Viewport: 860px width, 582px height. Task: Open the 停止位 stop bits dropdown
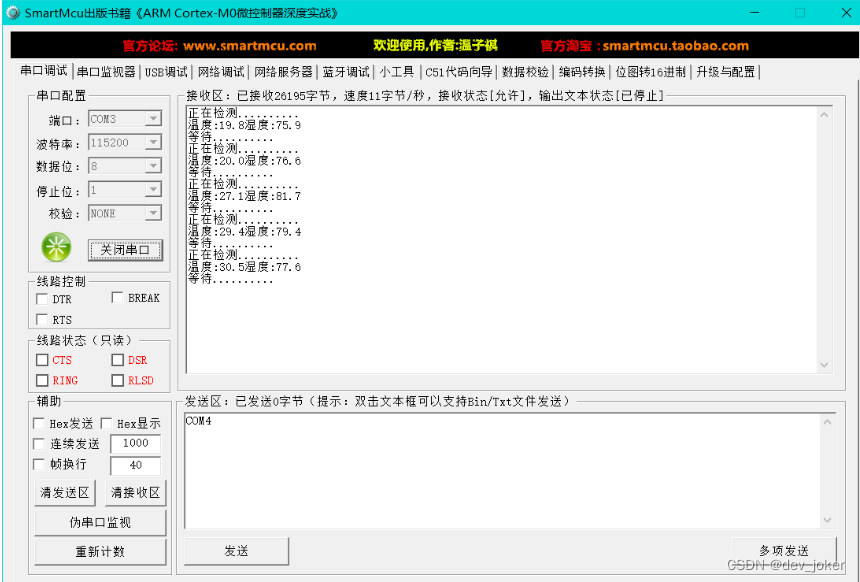(153, 190)
